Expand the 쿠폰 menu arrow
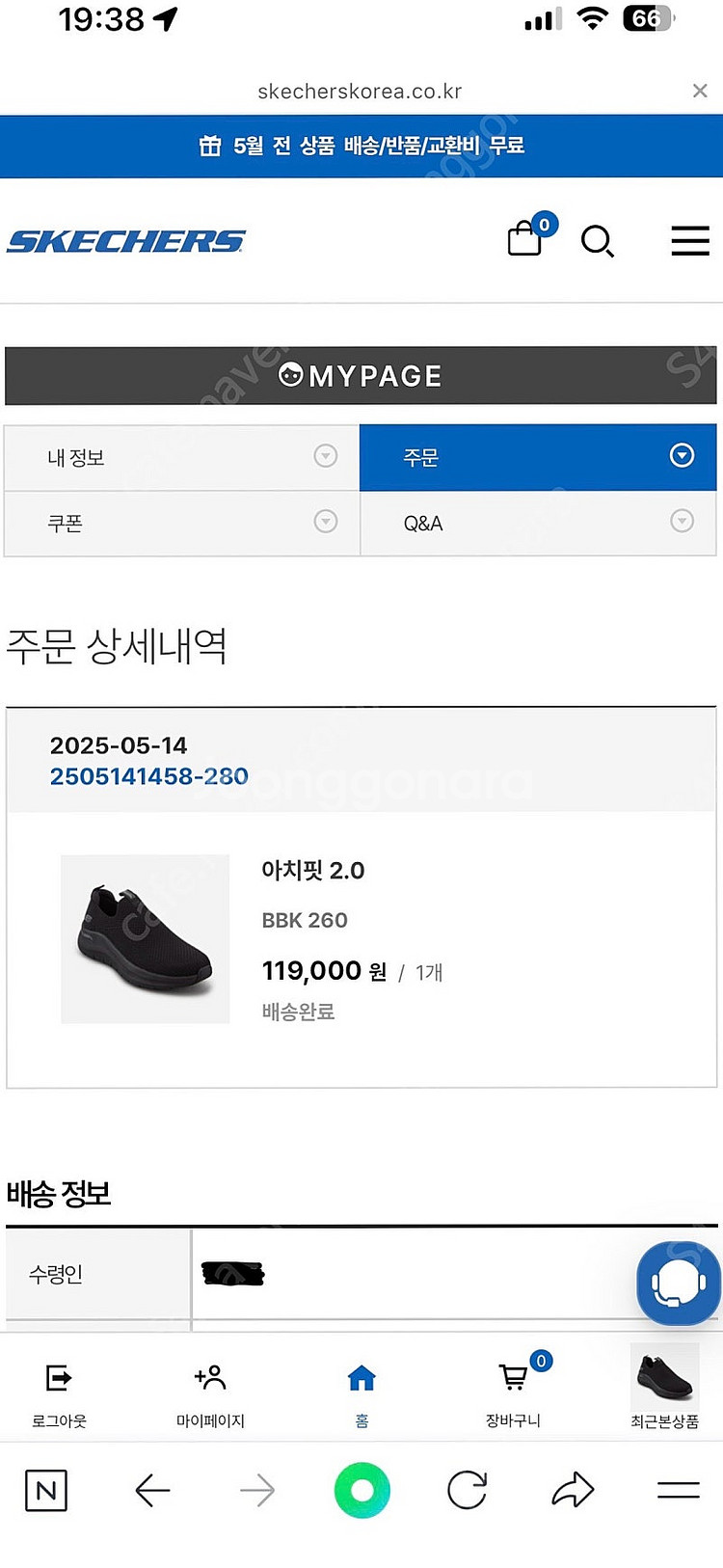Image resolution: width=723 pixels, height=1568 pixels. click(326, 522)
